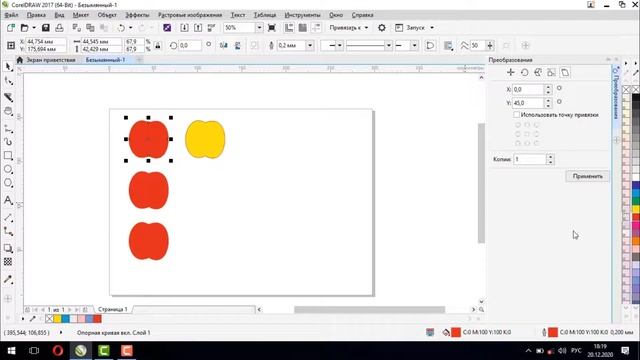The image size is (640, 360).
Task: Open Position tab in Transformations docker
Action: (511, 72)
